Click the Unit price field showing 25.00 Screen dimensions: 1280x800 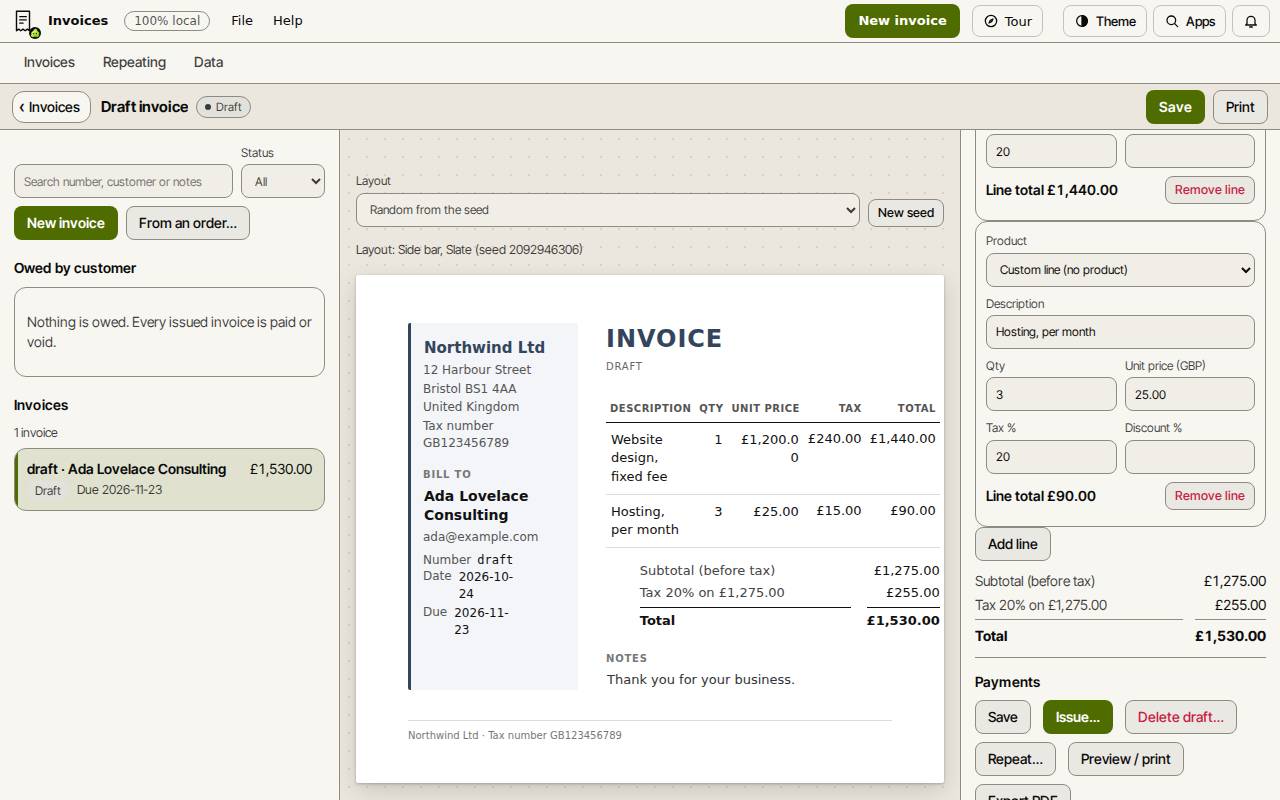pyautogui.click(x=1190, y=394)
